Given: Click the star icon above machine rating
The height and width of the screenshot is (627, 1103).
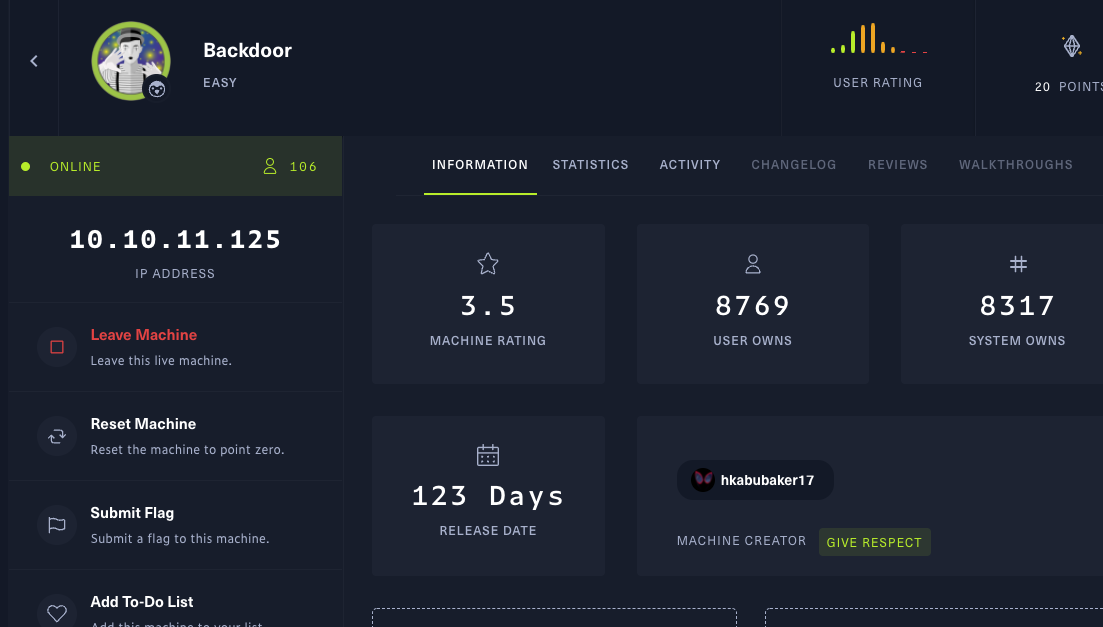Looking at the screenshot, I should (x=487, y=264).
